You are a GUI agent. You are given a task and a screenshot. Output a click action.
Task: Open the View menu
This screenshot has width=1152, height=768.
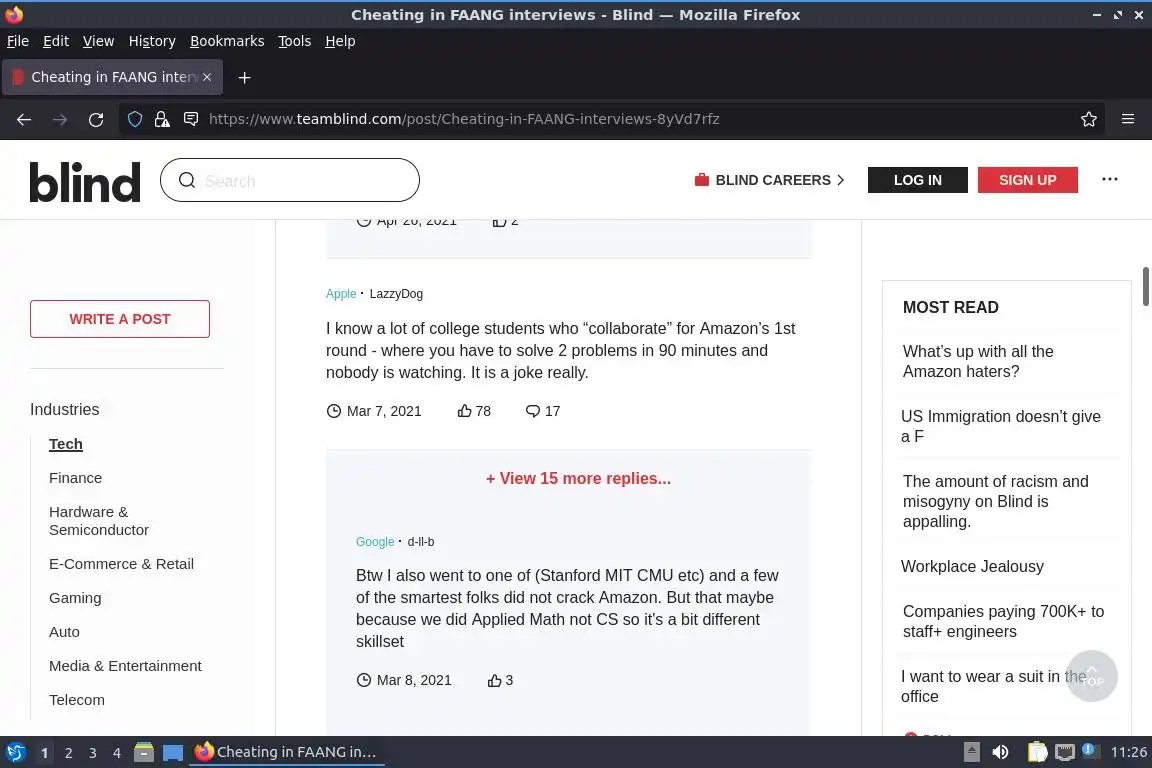coord(98,41)
